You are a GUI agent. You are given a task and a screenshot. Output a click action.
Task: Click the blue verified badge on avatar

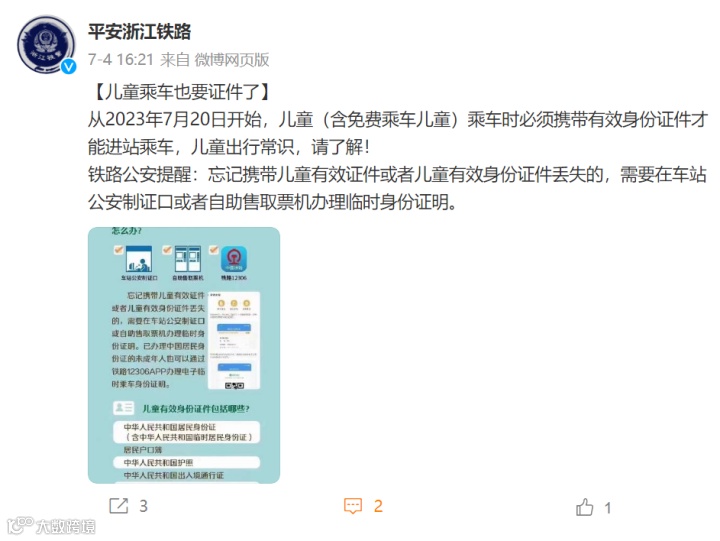click(x=69, y=67)
